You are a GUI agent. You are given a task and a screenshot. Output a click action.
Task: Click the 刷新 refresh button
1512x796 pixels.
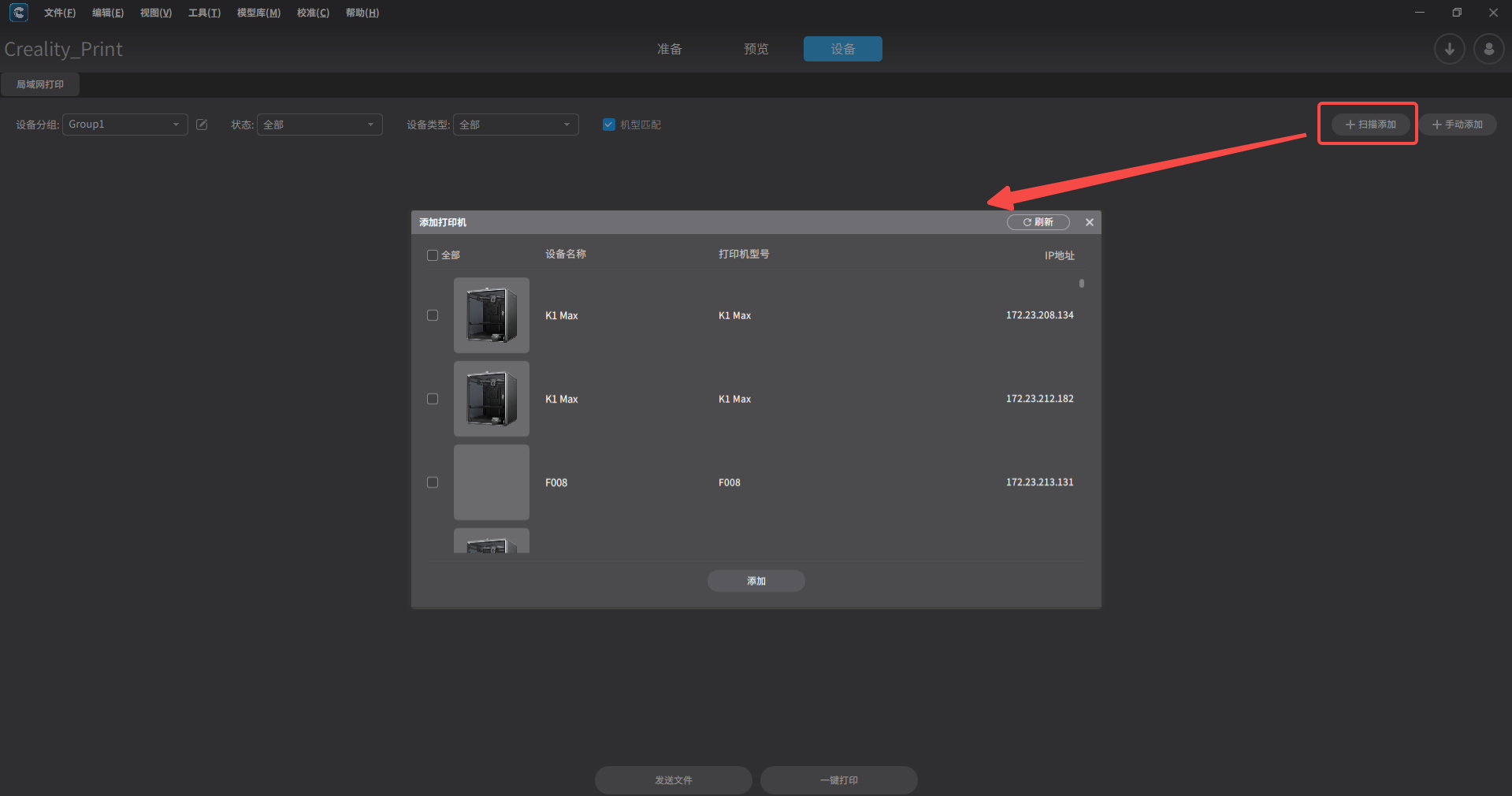coord(1038,222)
